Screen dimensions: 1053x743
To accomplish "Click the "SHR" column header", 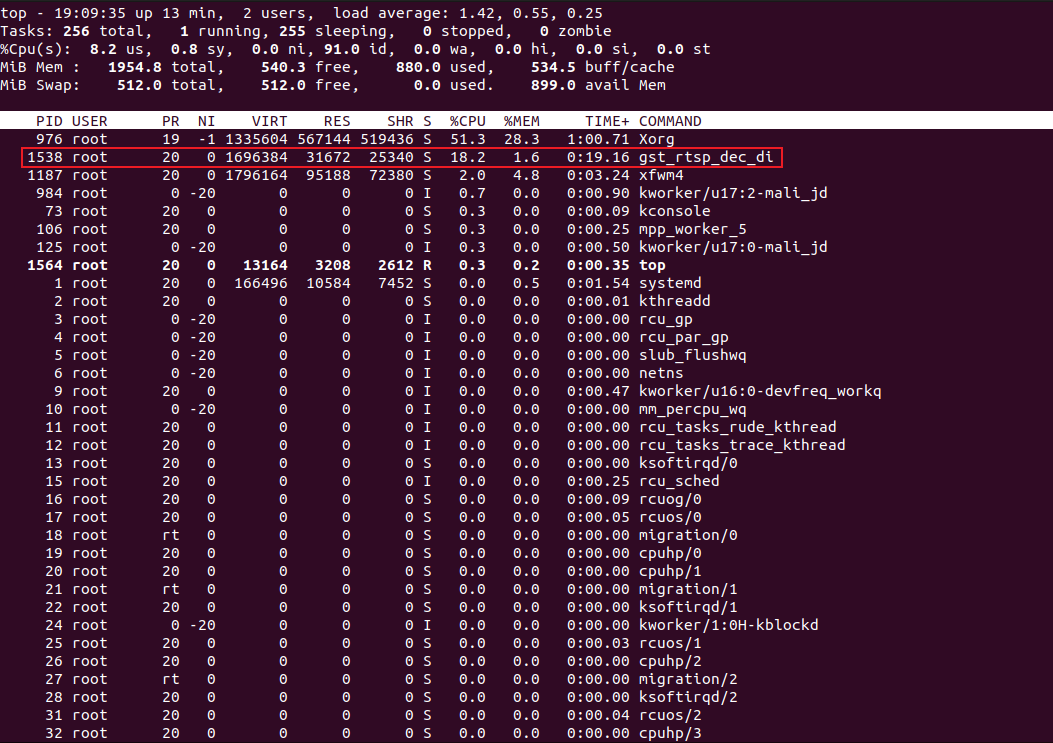I will coord(400,121).
